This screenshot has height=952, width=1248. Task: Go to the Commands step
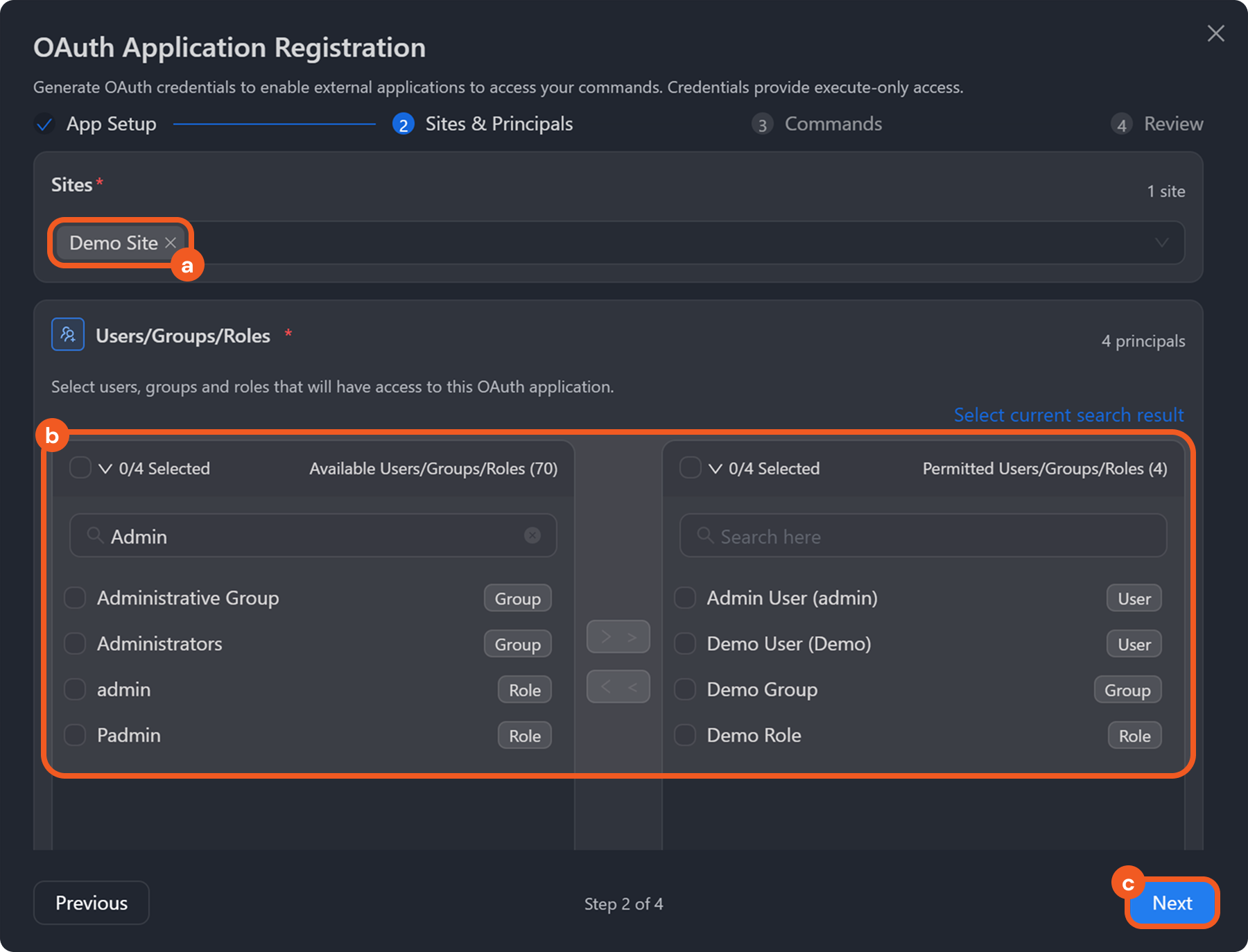coord(832,124)
